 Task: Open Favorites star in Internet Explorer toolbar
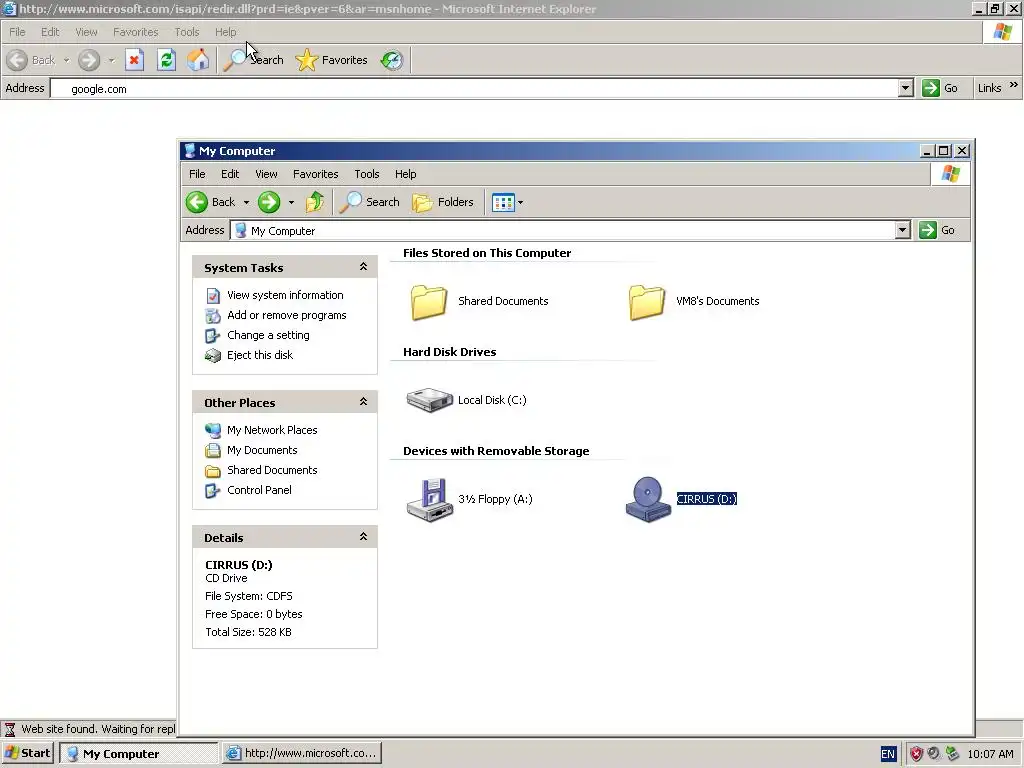click(x=331, y=60)
